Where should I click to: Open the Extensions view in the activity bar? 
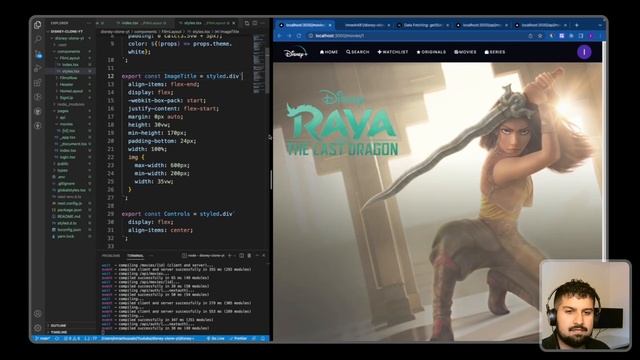click(38, 82)
